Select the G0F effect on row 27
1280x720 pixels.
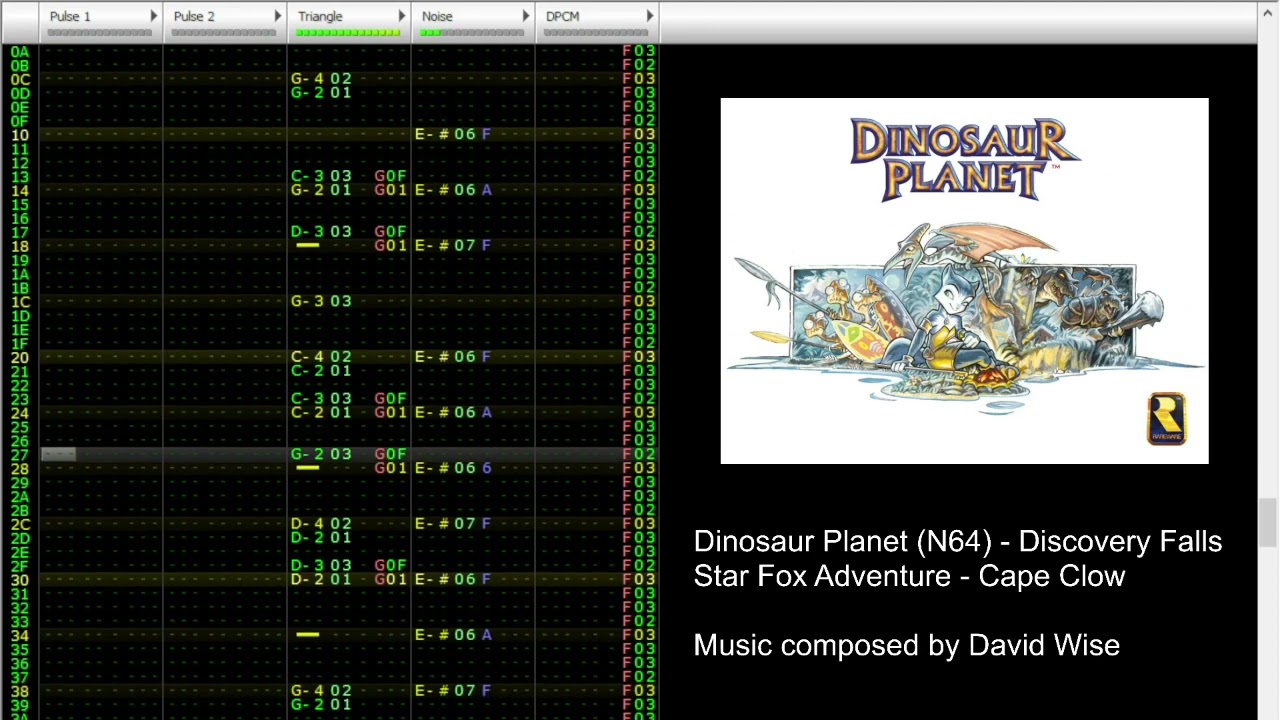(390, 454)
